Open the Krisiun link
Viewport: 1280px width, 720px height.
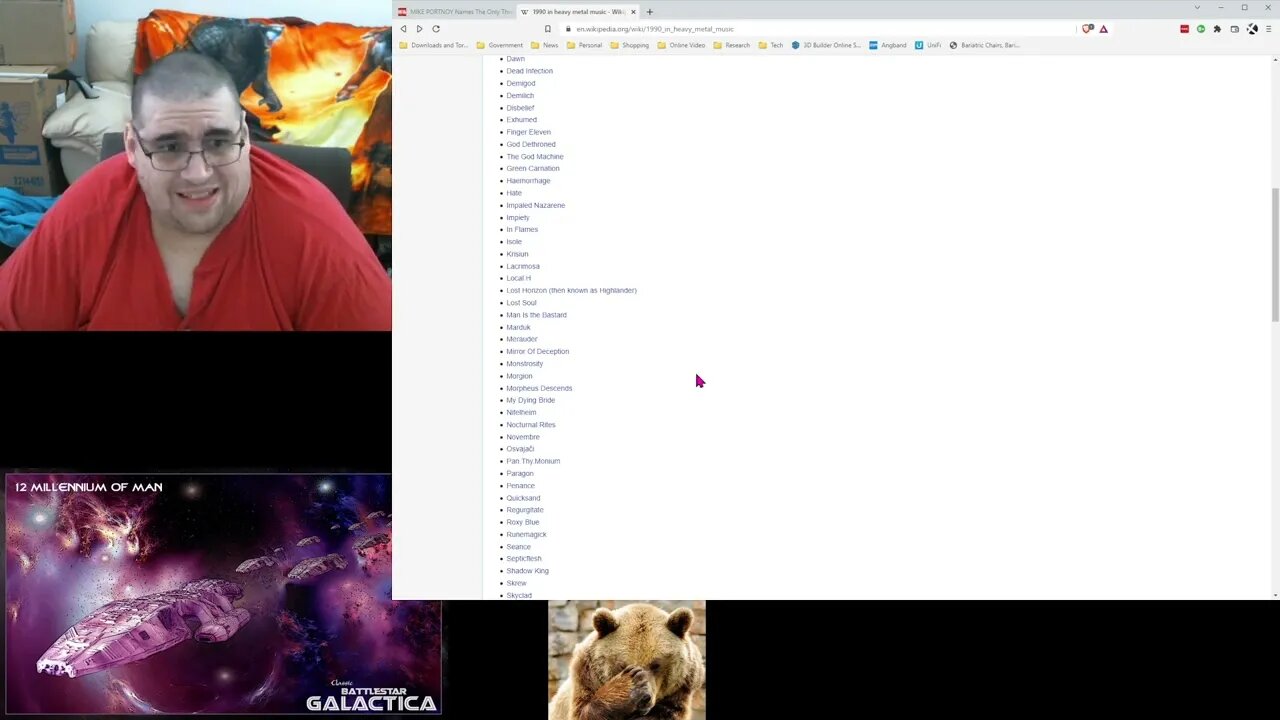[x=517, y=254]
